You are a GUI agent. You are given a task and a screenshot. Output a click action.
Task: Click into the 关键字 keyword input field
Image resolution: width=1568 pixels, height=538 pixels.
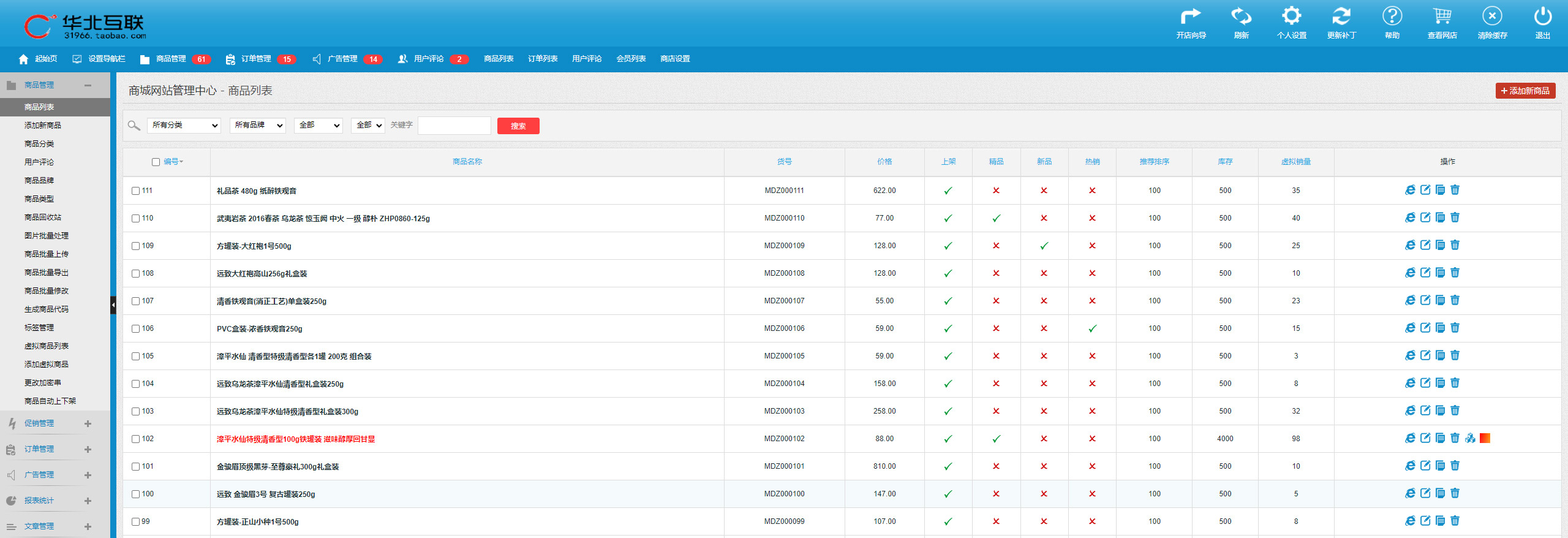click(454, 125)
